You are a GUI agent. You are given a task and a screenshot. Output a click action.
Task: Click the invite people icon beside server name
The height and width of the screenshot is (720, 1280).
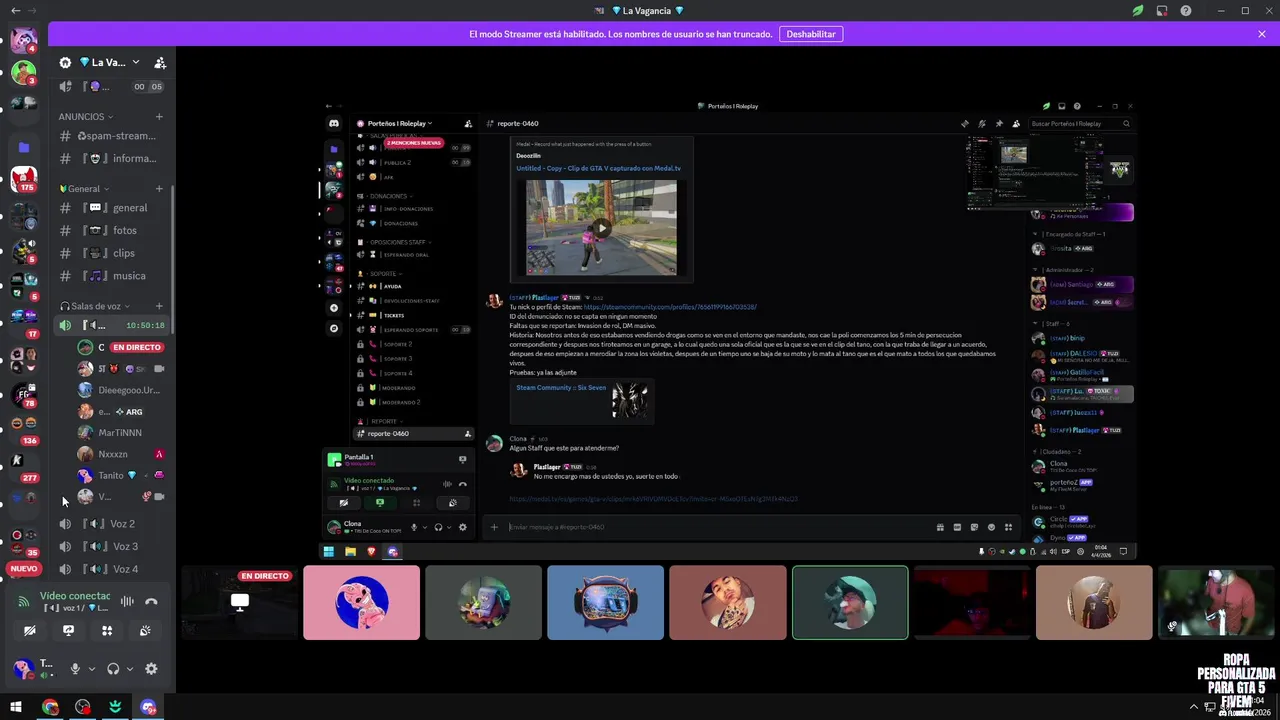click(x=160, y=62)
